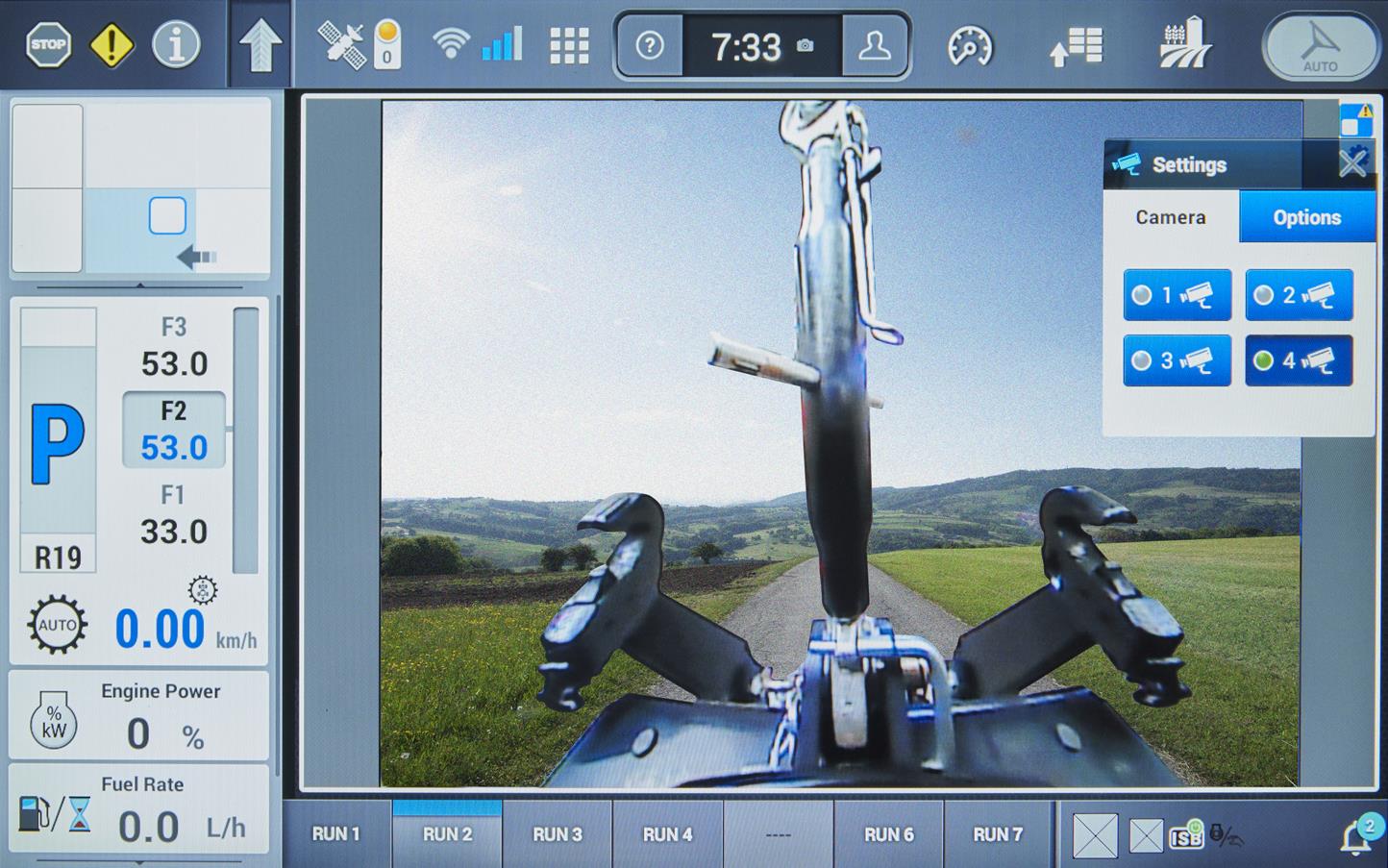Open the apps grid menu
1388x868 pixels.
pos(569,45)
